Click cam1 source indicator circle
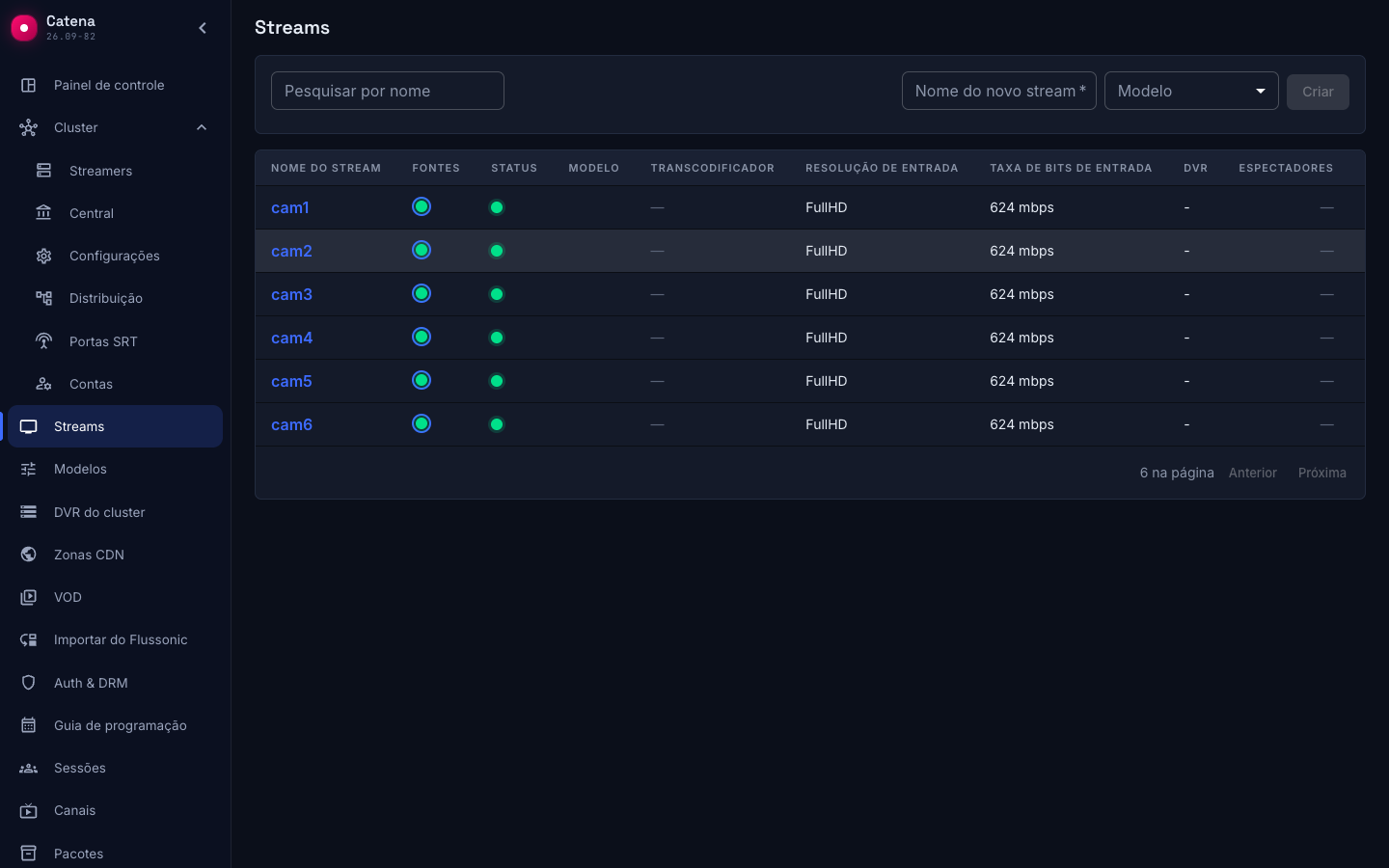Image resolution: width=1389 pixels, height=868 pixels. pyautogui.click(x=422, y=206)
